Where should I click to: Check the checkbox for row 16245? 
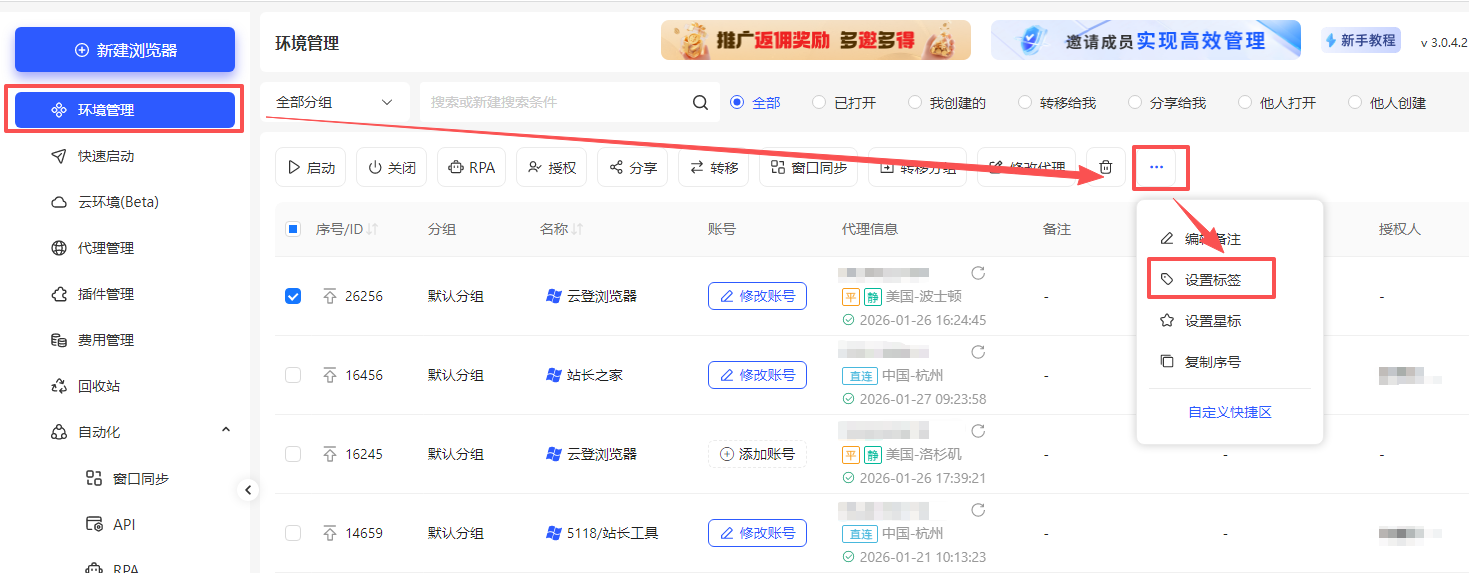(x=293, y=454)
